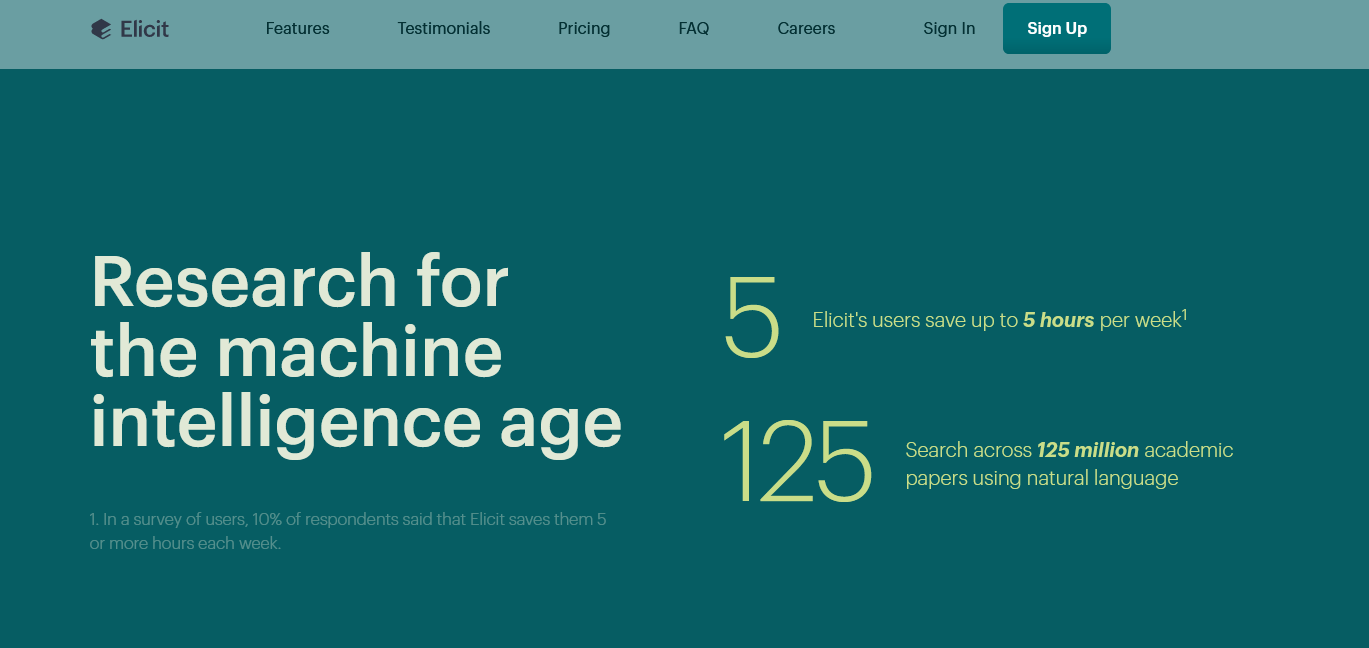
Task: Click the natural language search caption
Action: [x=1069, y=464]
